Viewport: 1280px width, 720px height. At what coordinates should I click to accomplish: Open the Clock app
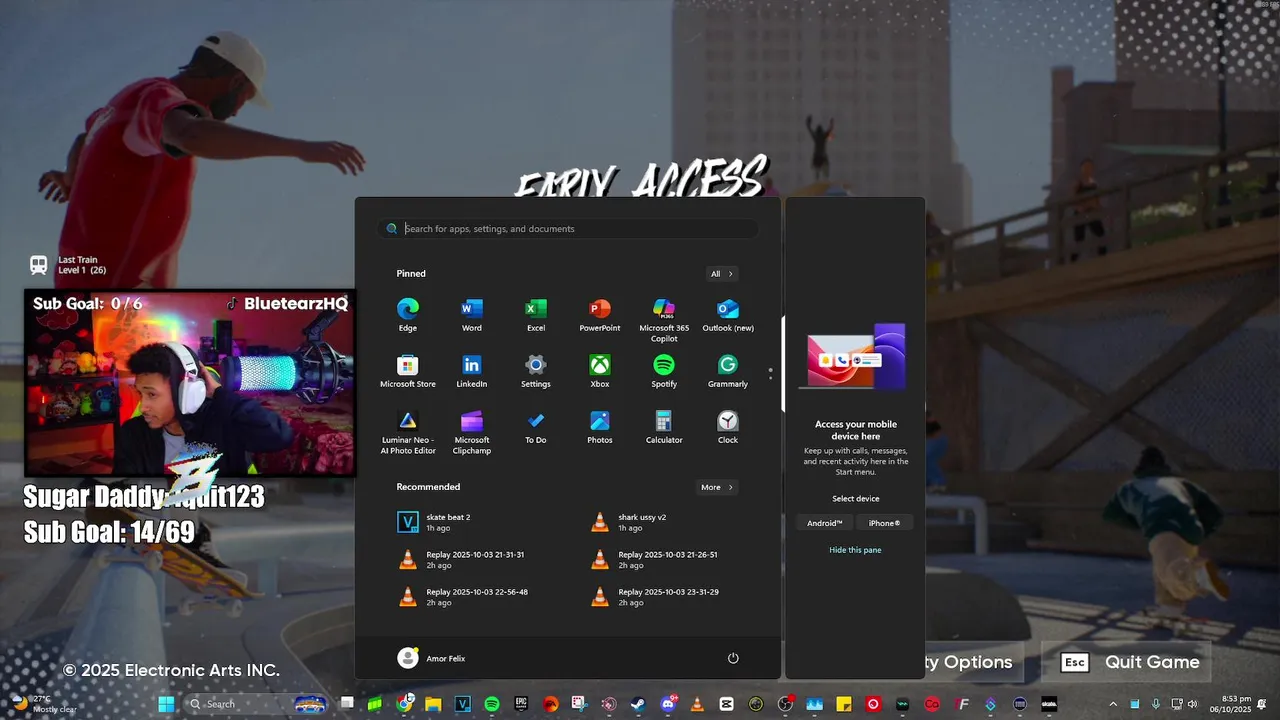tap(728, 426)
